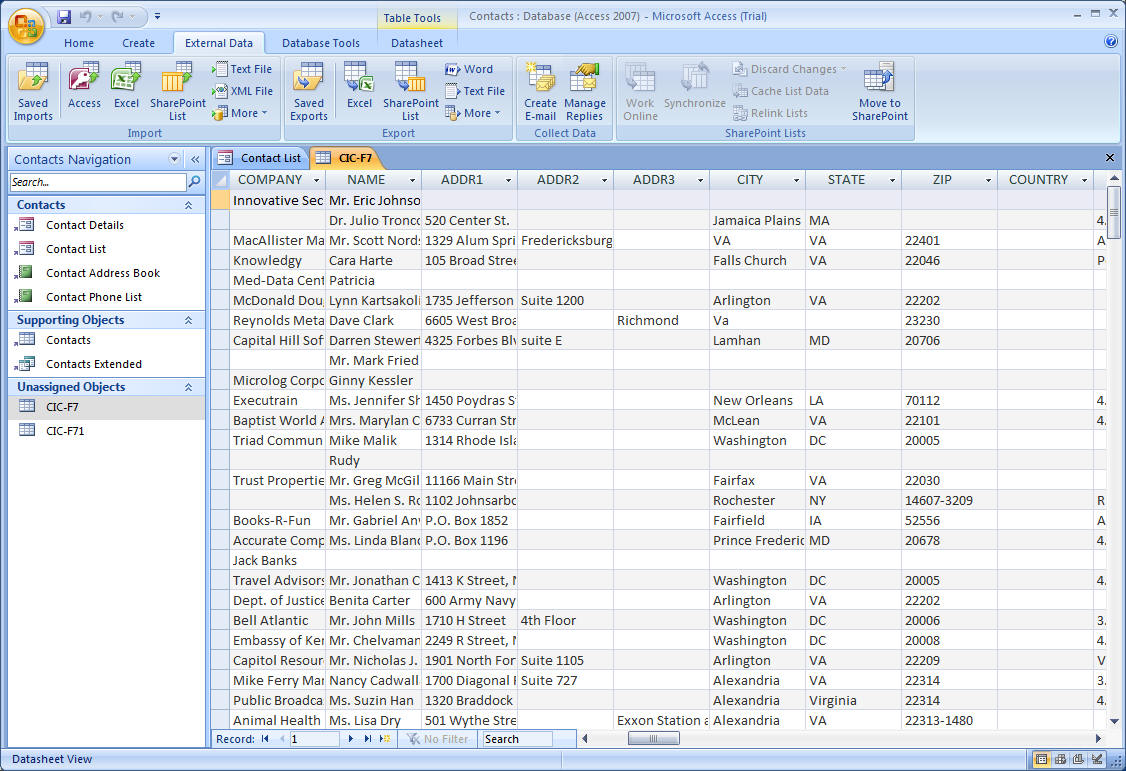Open Contacts Navigation category dropdown

tap(174, 159)
